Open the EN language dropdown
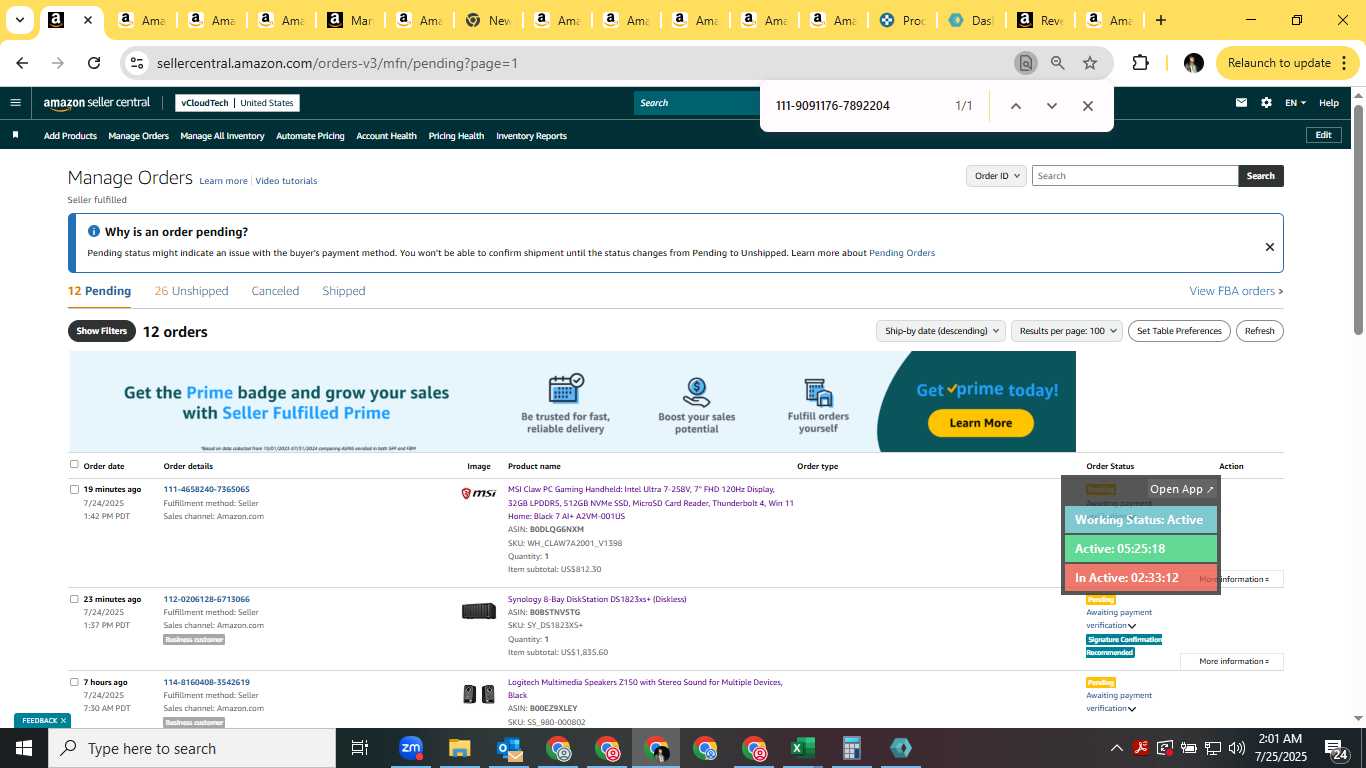Screen dimensions: 1366x768 [1296, 102]
